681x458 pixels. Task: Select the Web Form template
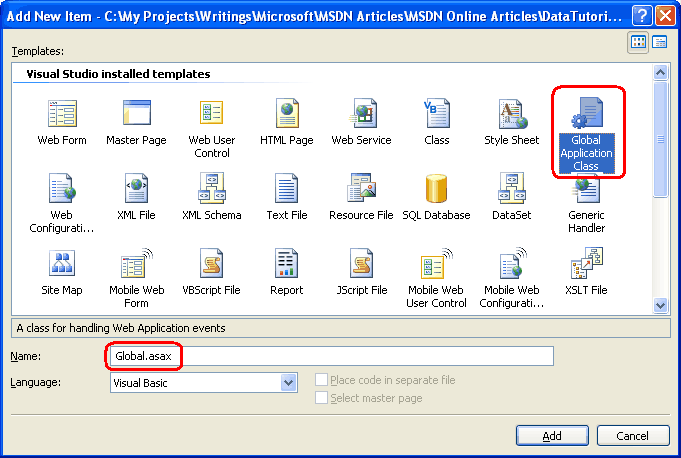pyautogui.click(x=62, y=122)
